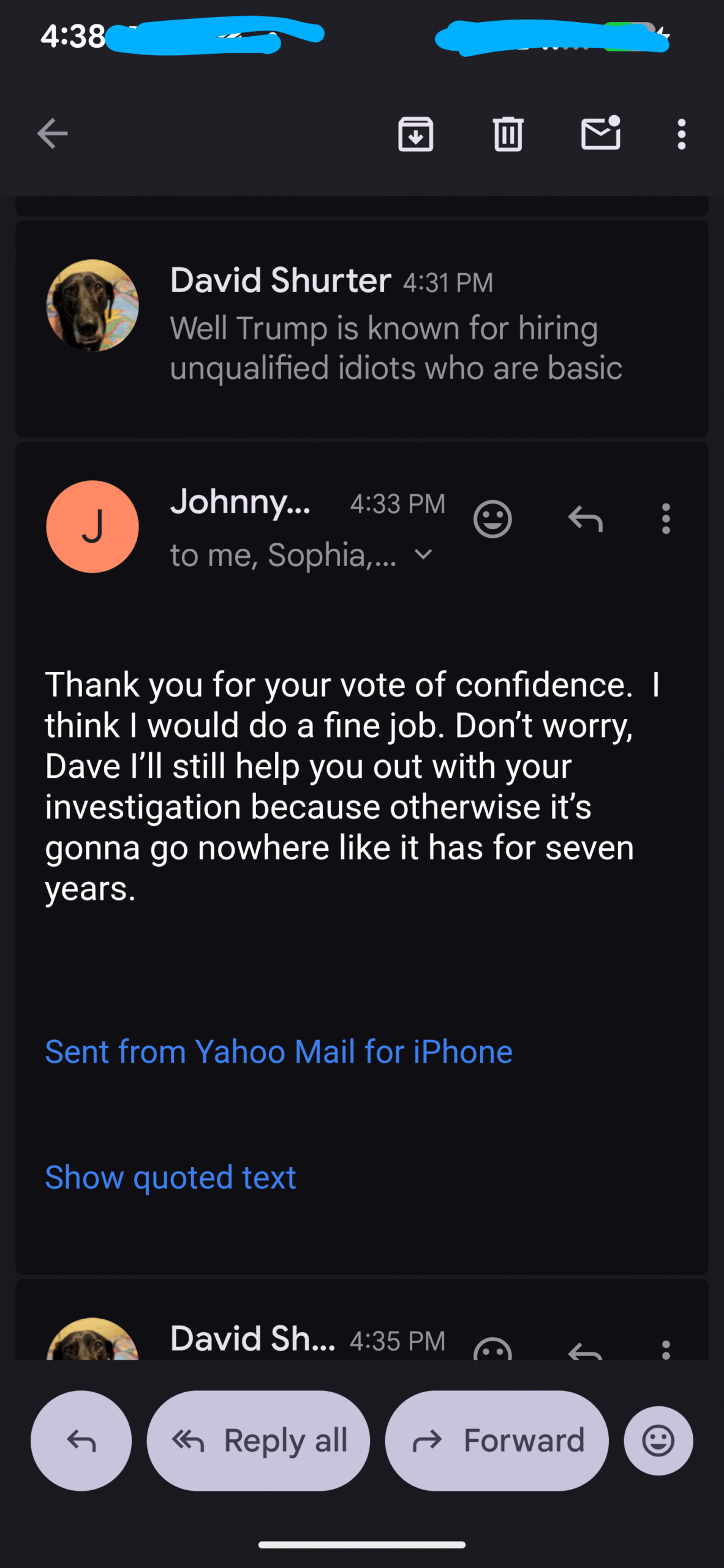724x1568 pixels.
Task: Archive this email conversation
Action: click(x=415, y=134)
